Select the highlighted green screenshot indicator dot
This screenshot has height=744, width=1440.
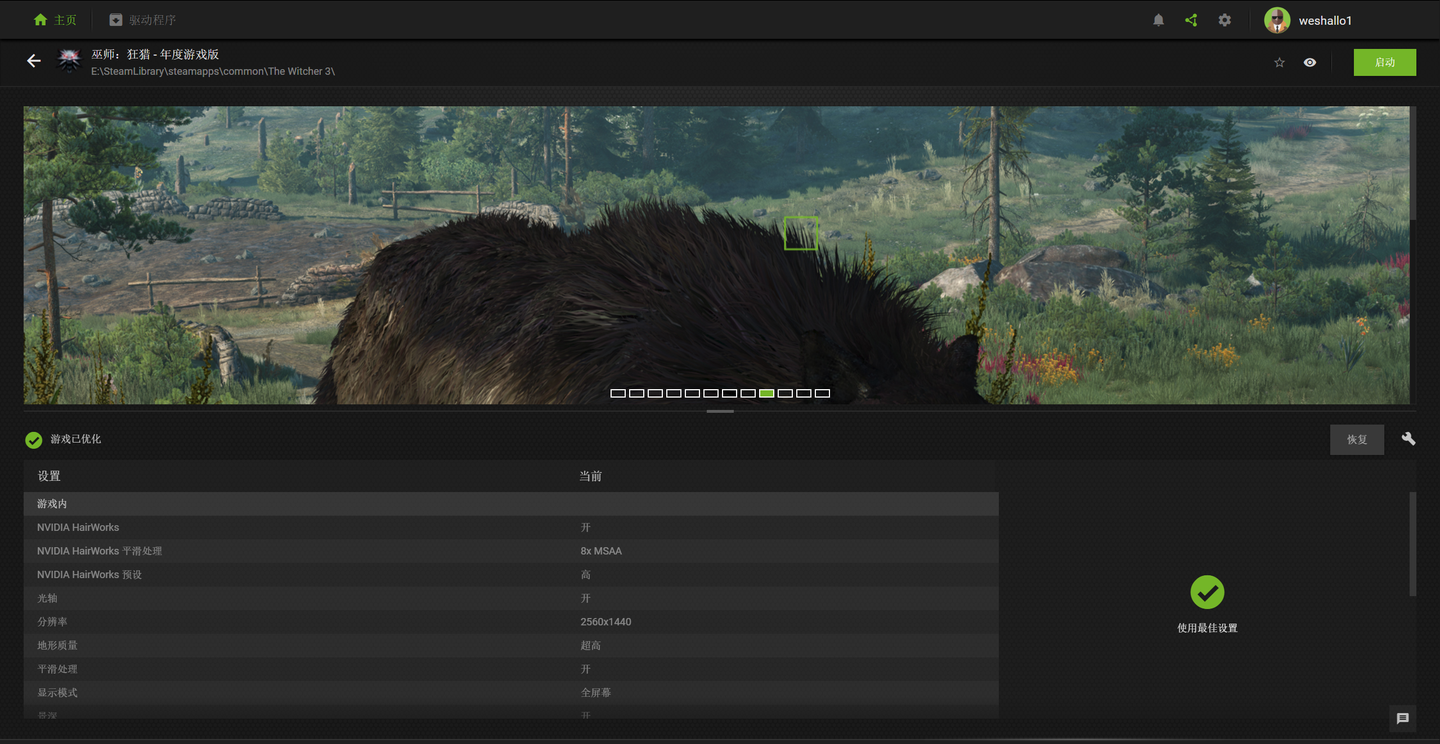point(767,394)
